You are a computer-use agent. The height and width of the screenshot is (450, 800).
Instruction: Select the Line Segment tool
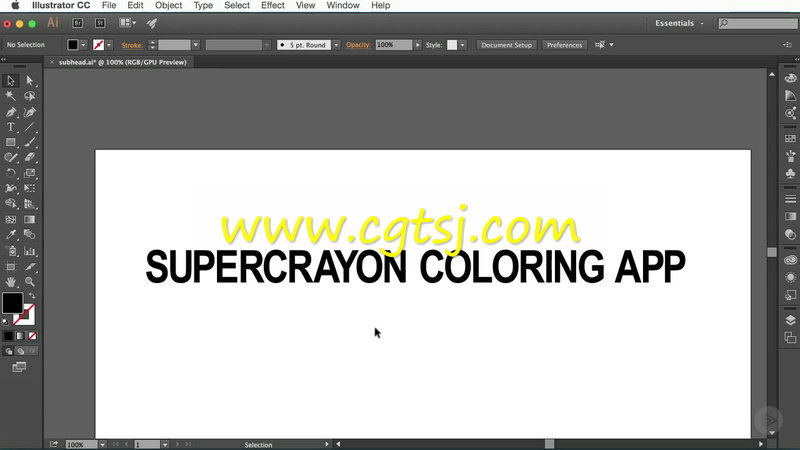point(30,127)
